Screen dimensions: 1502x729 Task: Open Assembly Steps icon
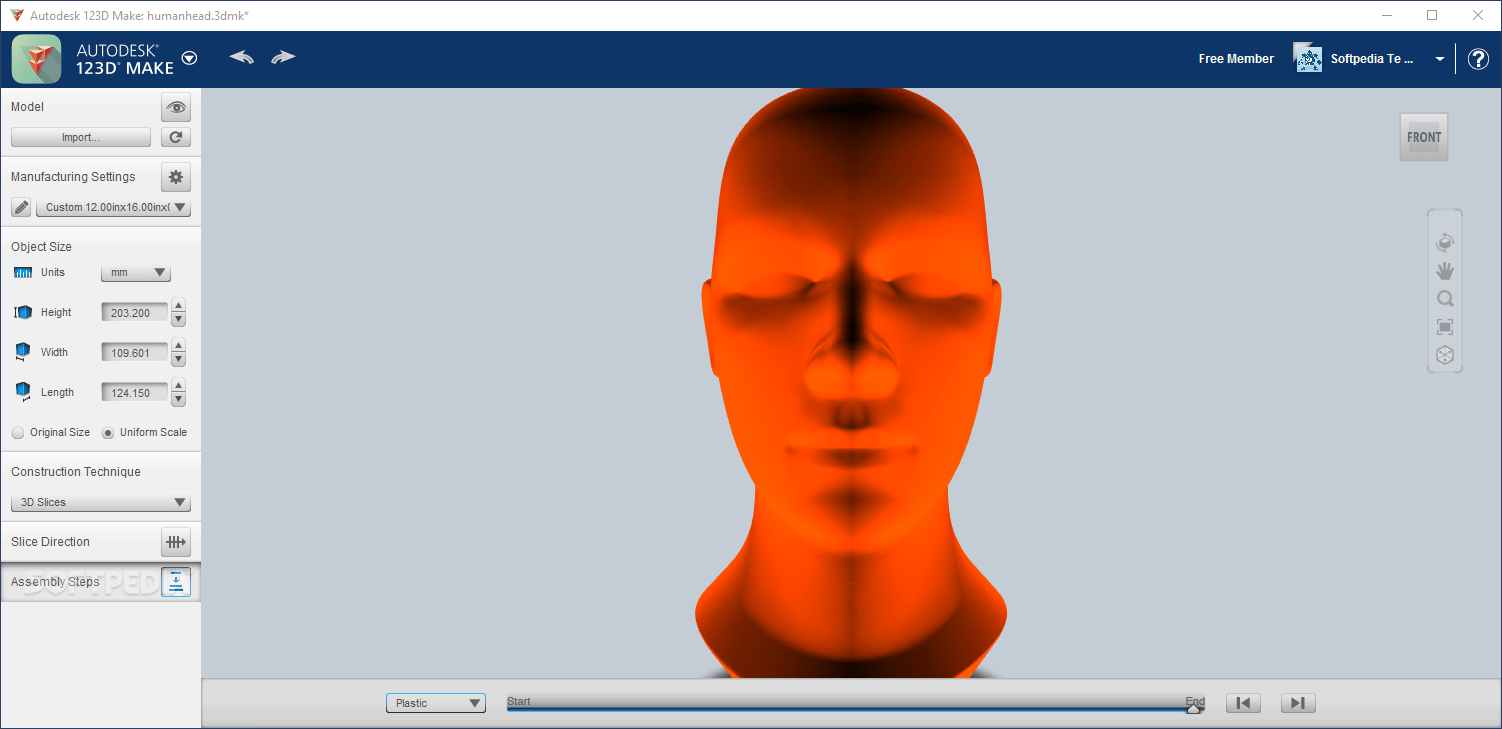tap(176, 582)
